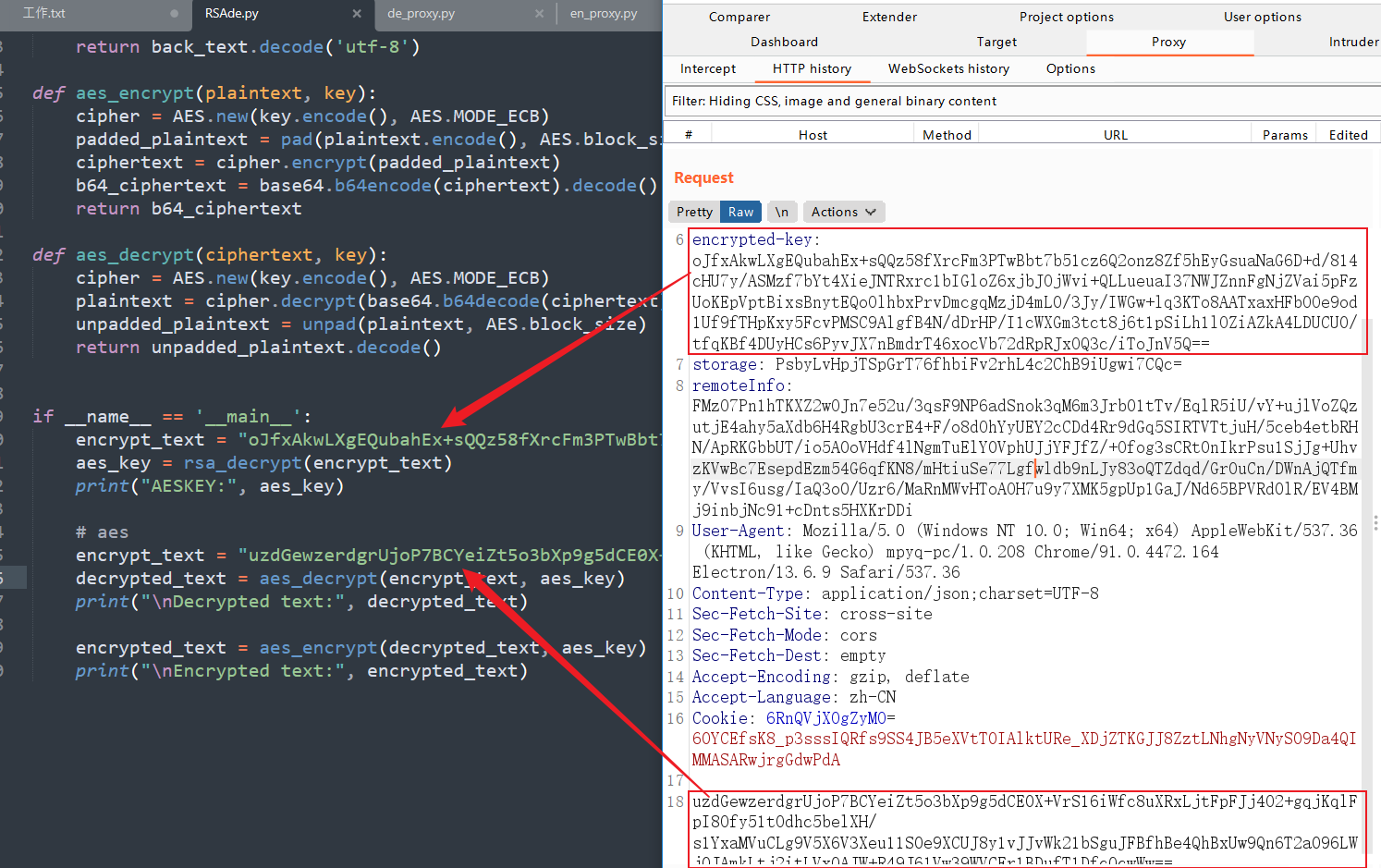This screenshot has width=1381, height=868.
Task: Switch to the Intercept tab
Action: coord(708,68)
